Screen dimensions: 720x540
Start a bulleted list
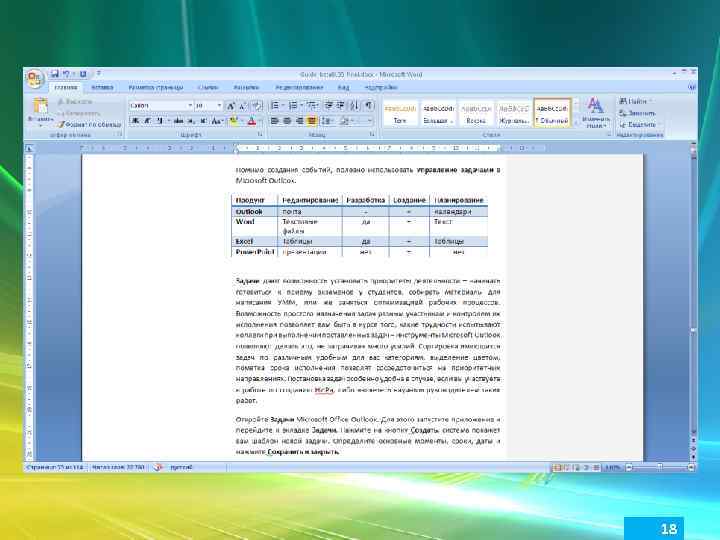pyautogui.click(x=275, y=106)
